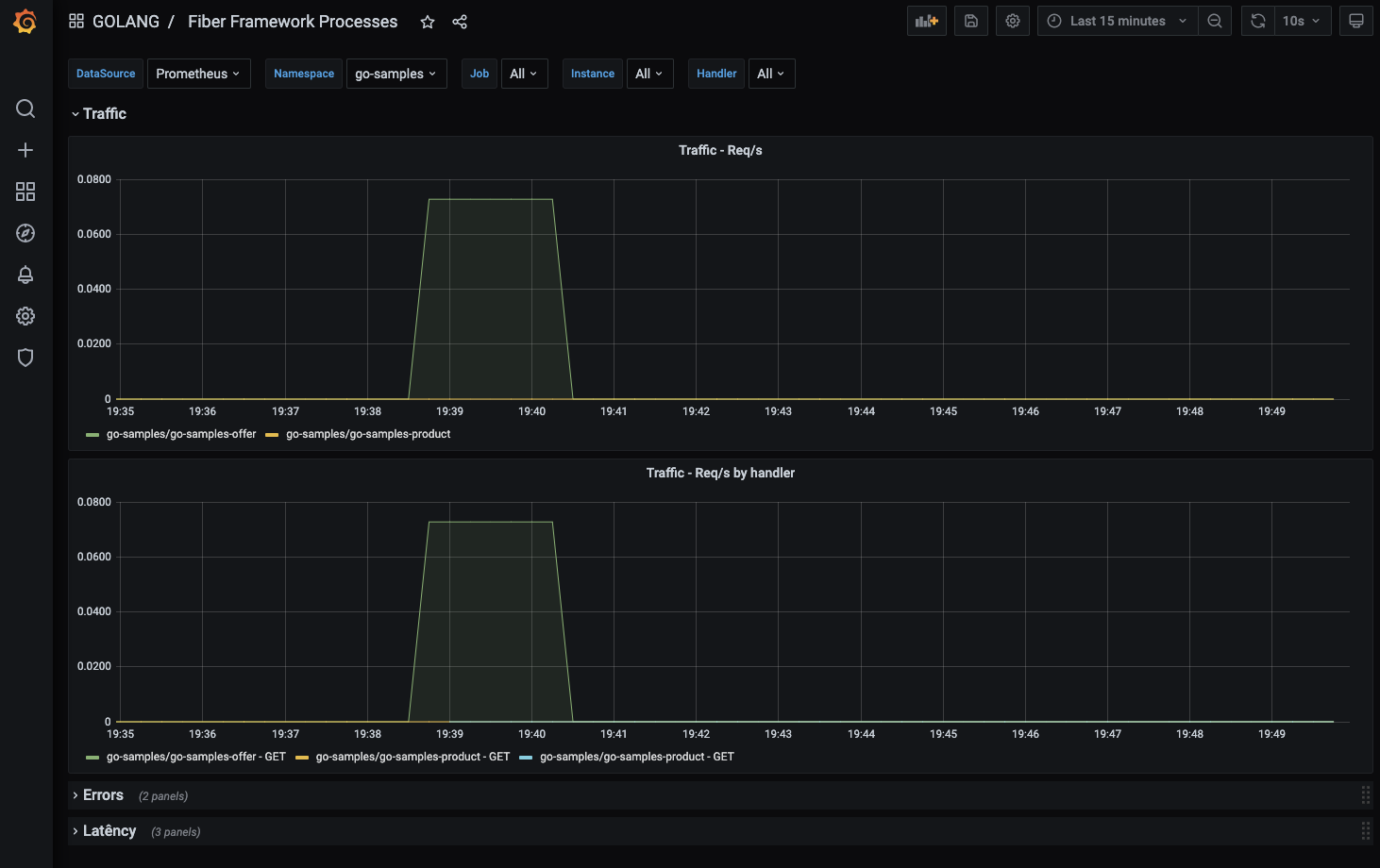Mark dashboard as favorite with star icon
The width and height of the screenshot is (1380, 868).
[428, 22]
